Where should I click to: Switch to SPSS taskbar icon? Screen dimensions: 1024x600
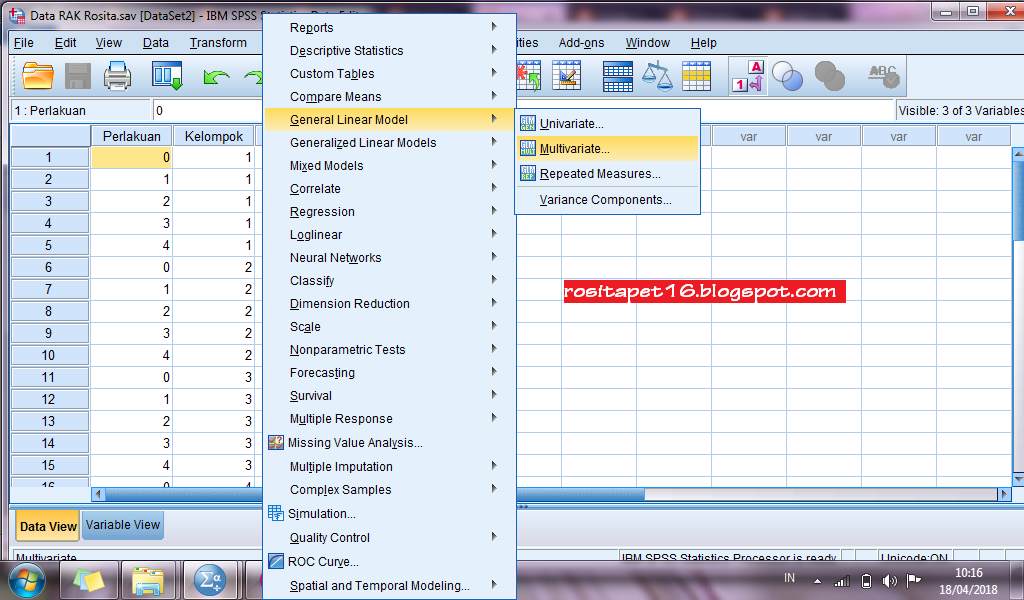210,580
